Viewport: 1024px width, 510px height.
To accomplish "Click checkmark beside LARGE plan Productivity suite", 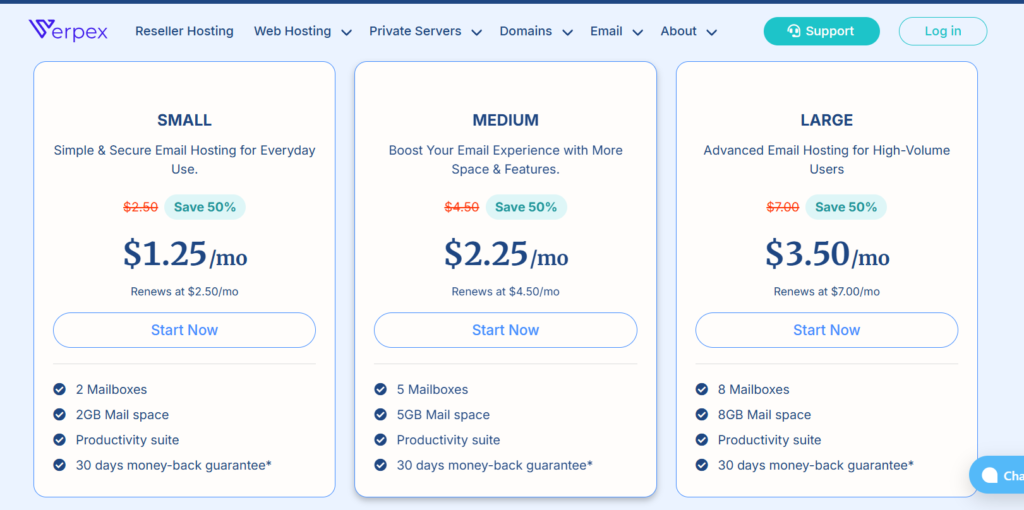I will point(701,440).
